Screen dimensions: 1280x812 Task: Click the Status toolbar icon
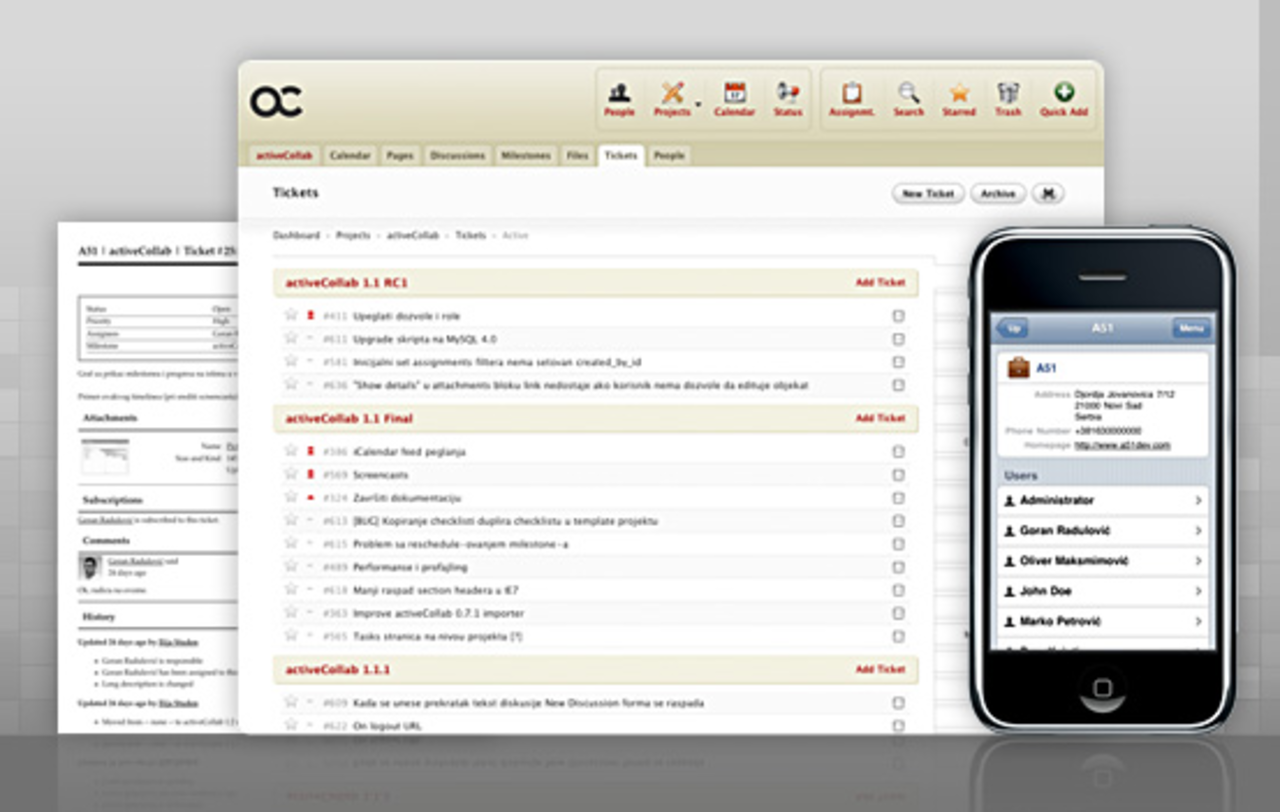(788, 99)
